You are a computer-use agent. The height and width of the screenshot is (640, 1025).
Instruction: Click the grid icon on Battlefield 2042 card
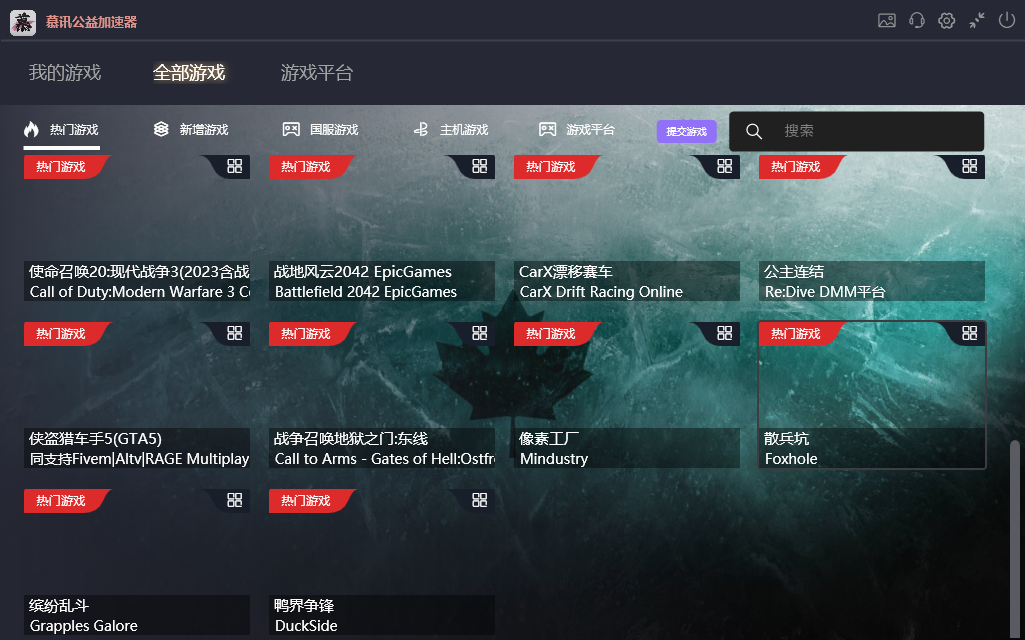(480, 166)
